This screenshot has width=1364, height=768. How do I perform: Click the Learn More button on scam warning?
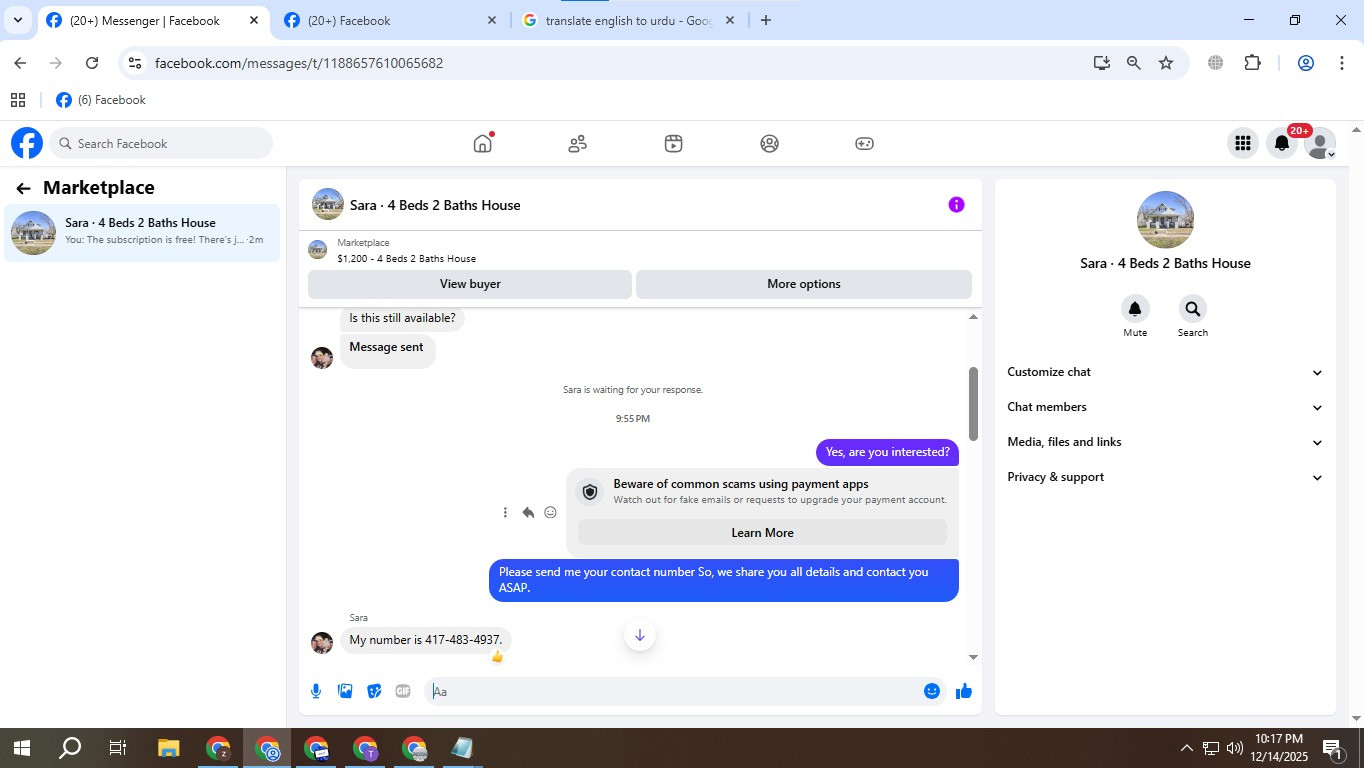[x=762, y=533]
